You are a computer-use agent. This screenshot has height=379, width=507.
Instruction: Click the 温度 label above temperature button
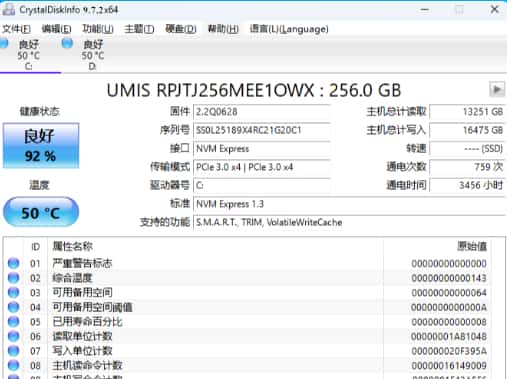coord(40,185)
